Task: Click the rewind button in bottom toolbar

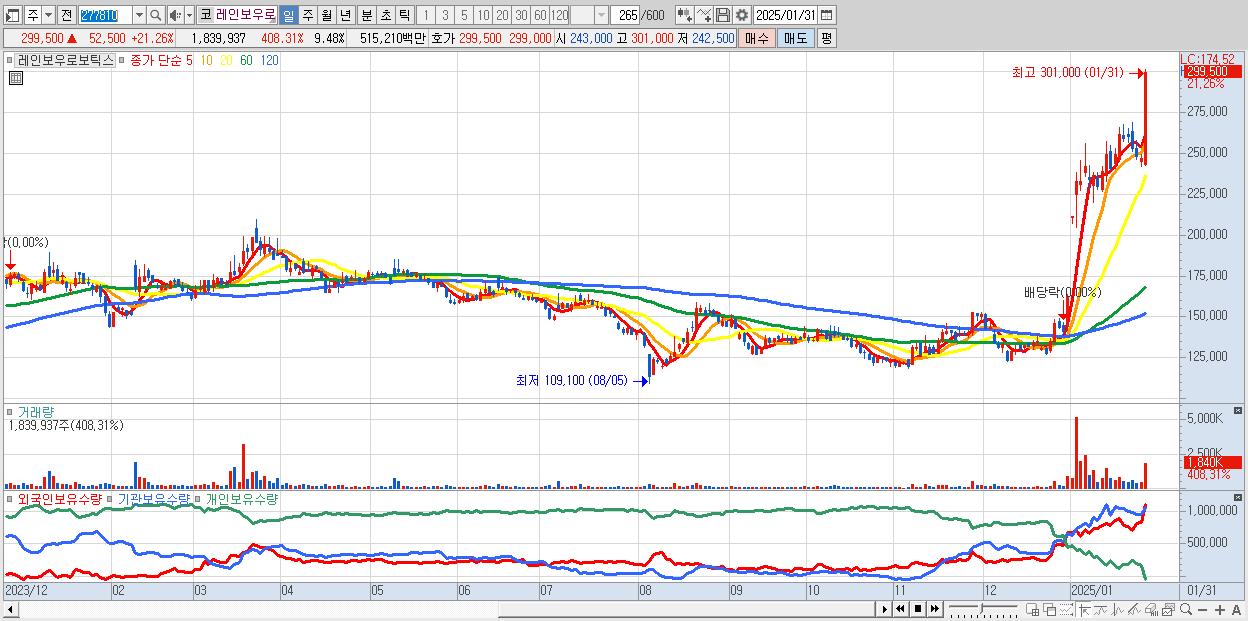Action: 900,609
